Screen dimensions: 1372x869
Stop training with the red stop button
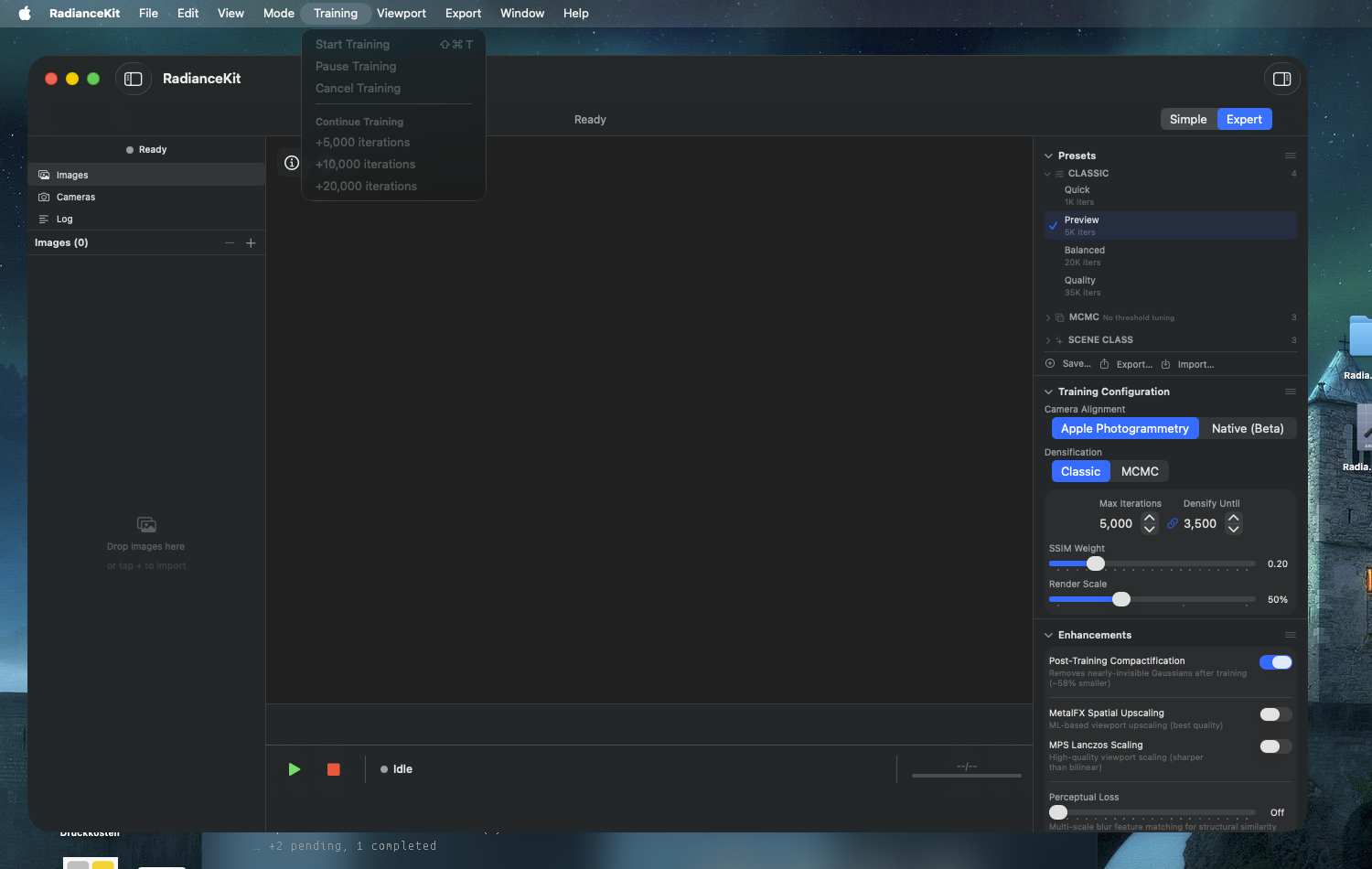tap(334, 769)
